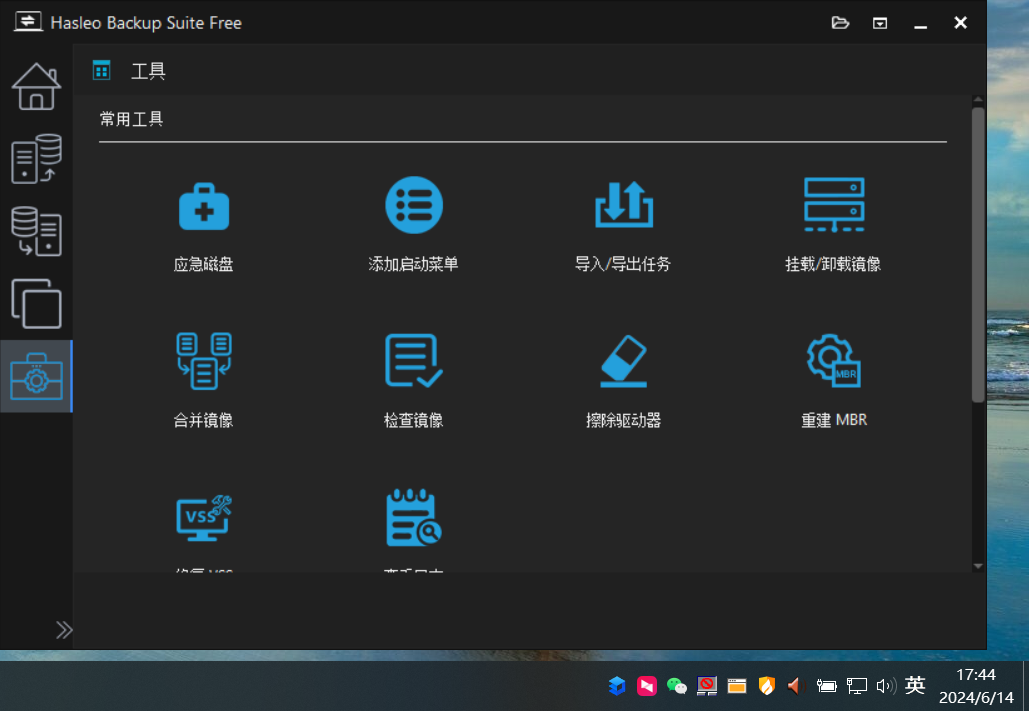Open the 检查镜像 check image tool
Screen dimensions: 1029x711
coord(414,361)
